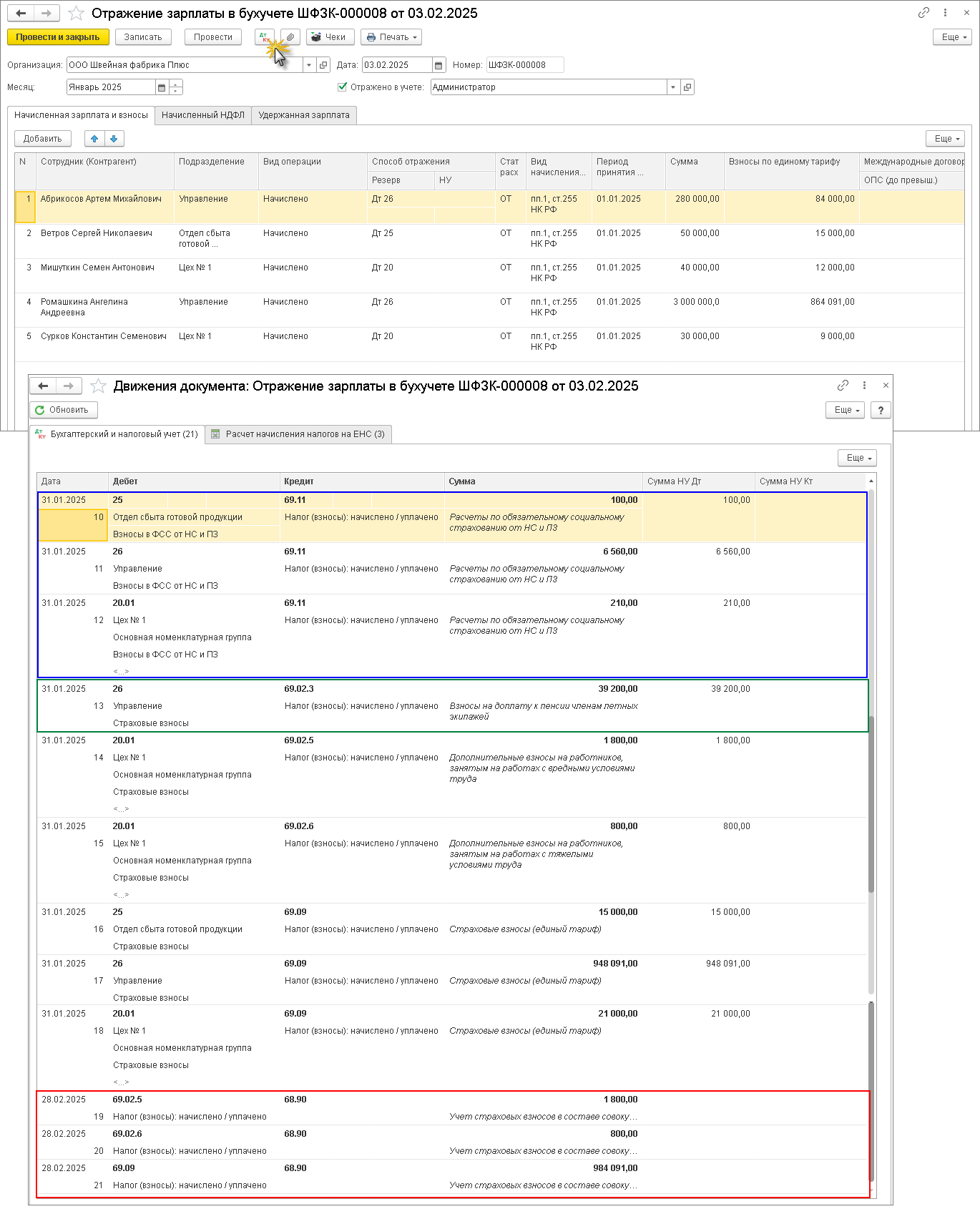Copy link for the Отражение зарплаты document
980x1209 pixels.
(923, 13)
